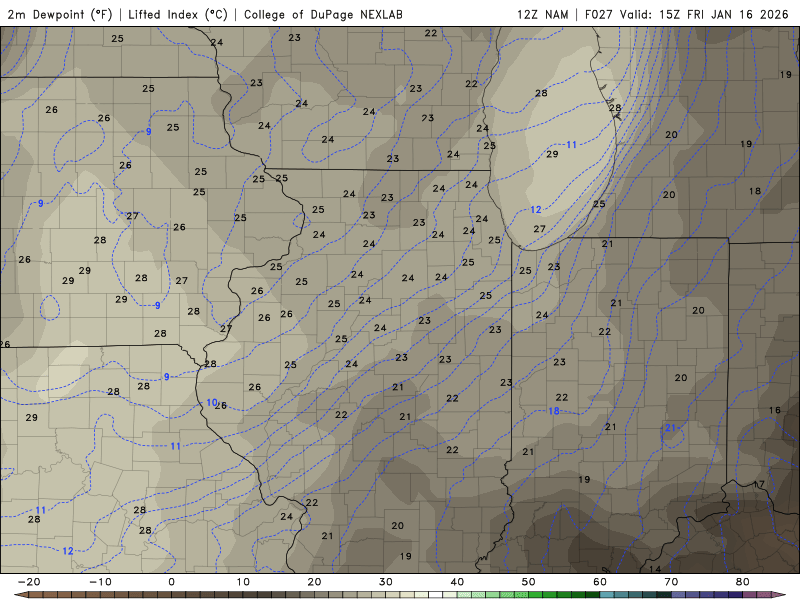The height and width of the screenshot is (600, 800).
Task: Click the black "16" dewpoint value
Action: click(774, 410)
